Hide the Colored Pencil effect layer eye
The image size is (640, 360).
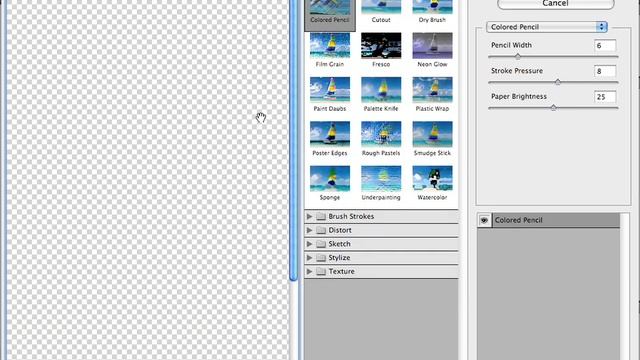pos(484,220)
